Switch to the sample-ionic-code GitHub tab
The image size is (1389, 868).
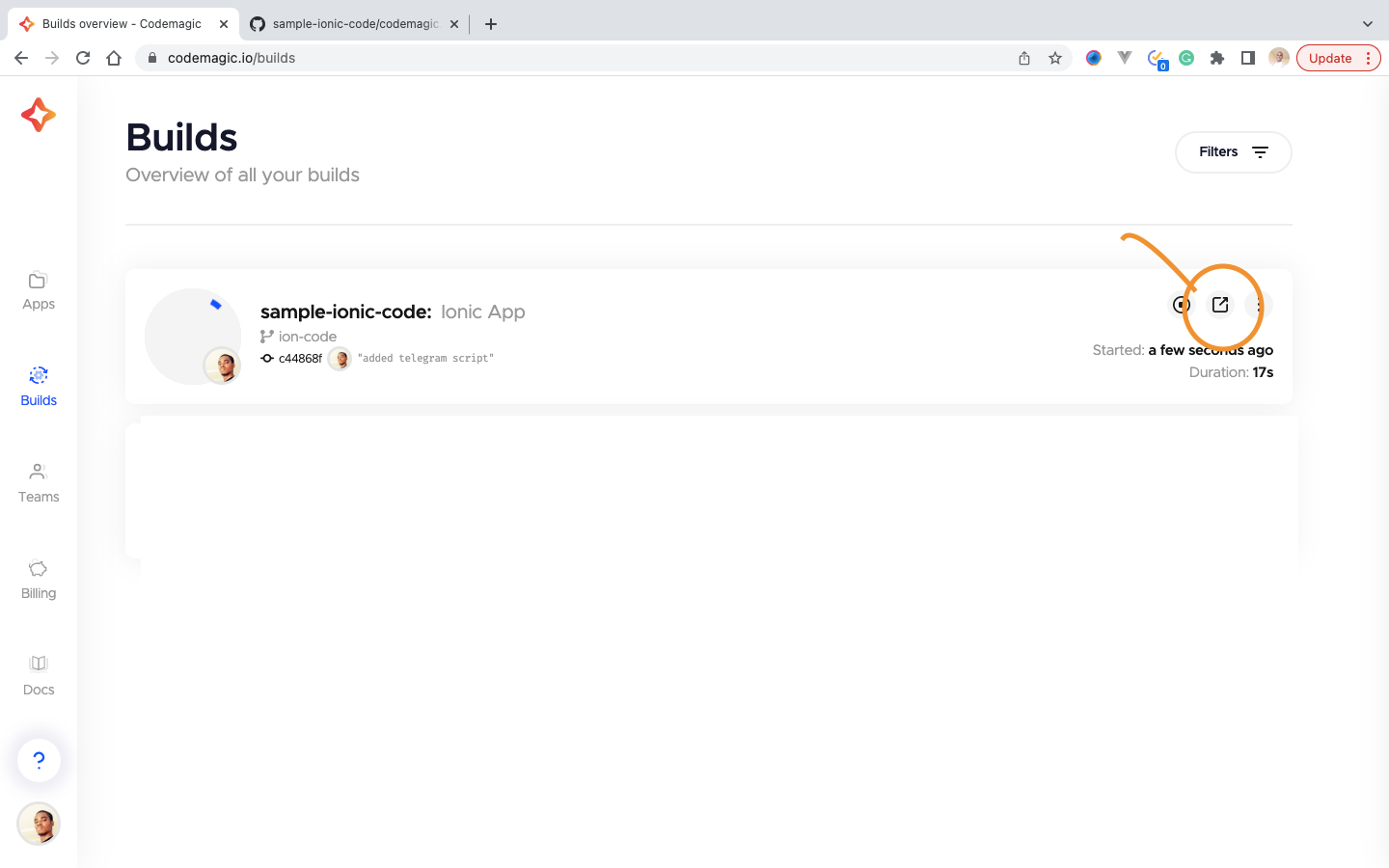click(353, 23)
